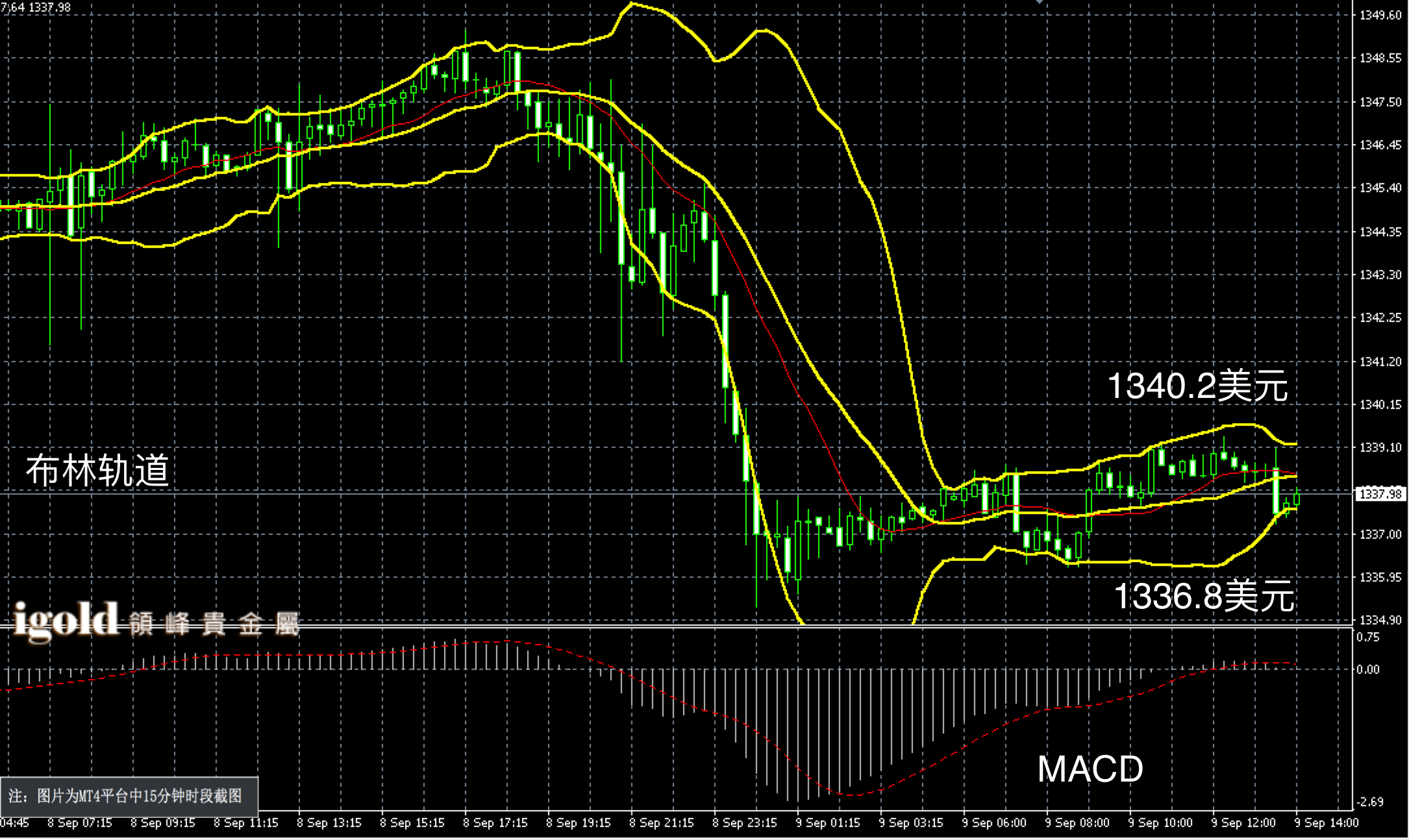1409x840 pixels.
Task: Click the quote text in the top-left corner
Action: click(36, 7)
